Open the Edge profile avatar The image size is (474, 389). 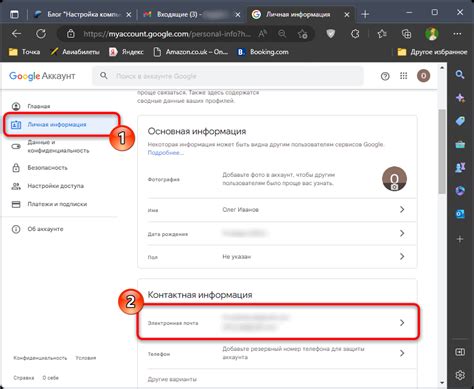[x=432, y=34]
